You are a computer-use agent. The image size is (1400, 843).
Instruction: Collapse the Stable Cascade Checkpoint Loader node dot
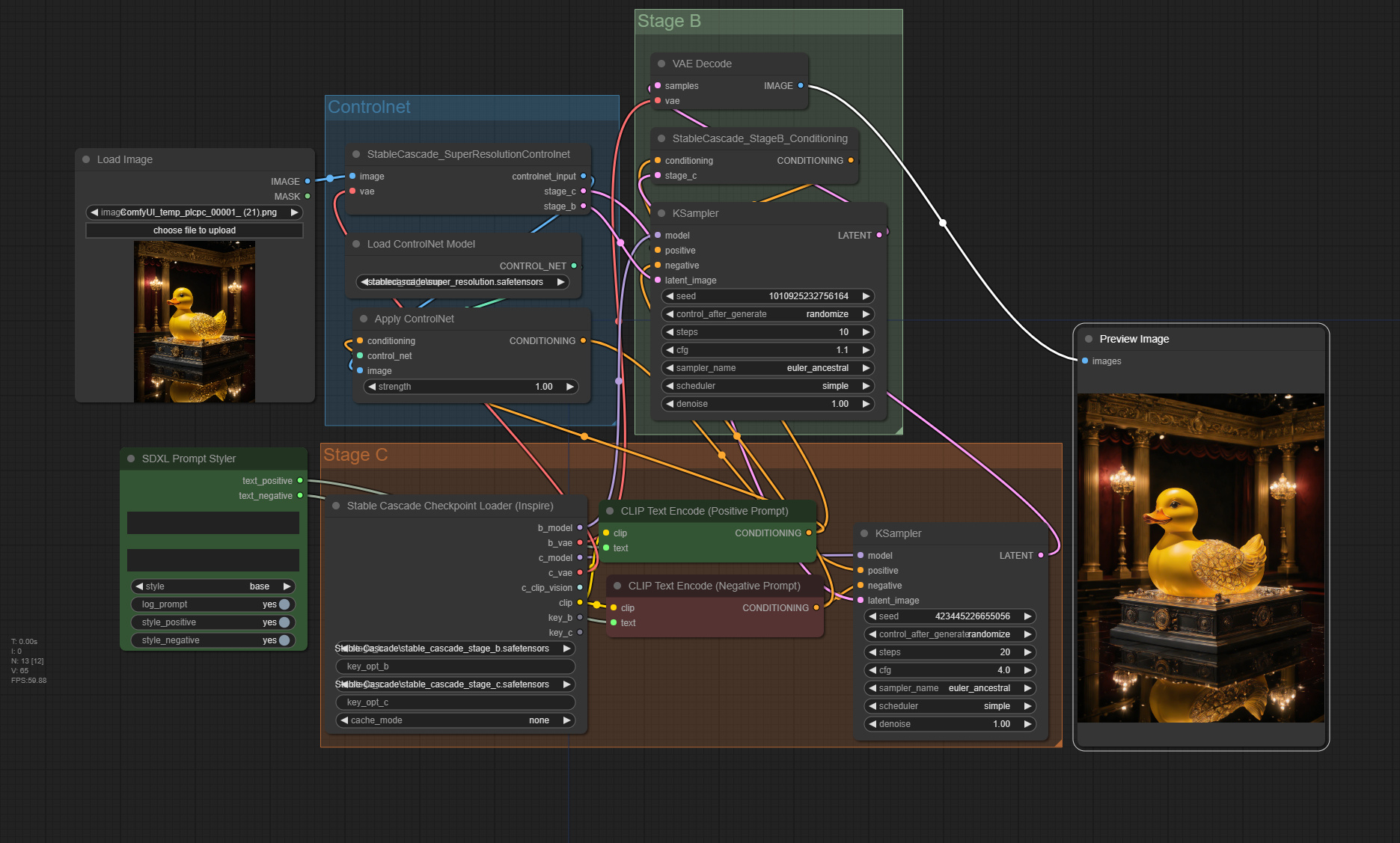pyautogui.click(x=336, y=506)
